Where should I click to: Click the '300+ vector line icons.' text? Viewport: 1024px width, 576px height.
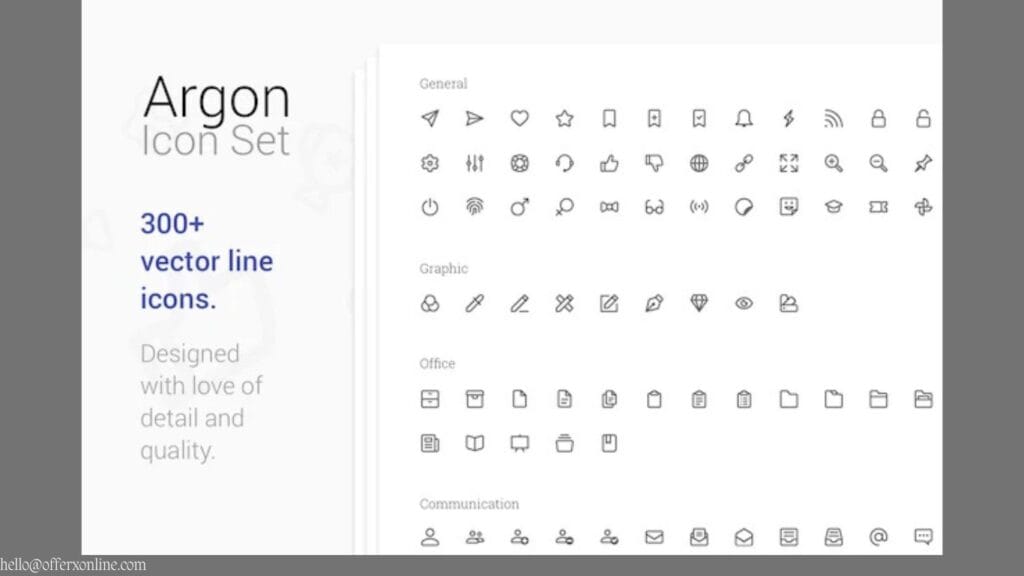(206, 261)
